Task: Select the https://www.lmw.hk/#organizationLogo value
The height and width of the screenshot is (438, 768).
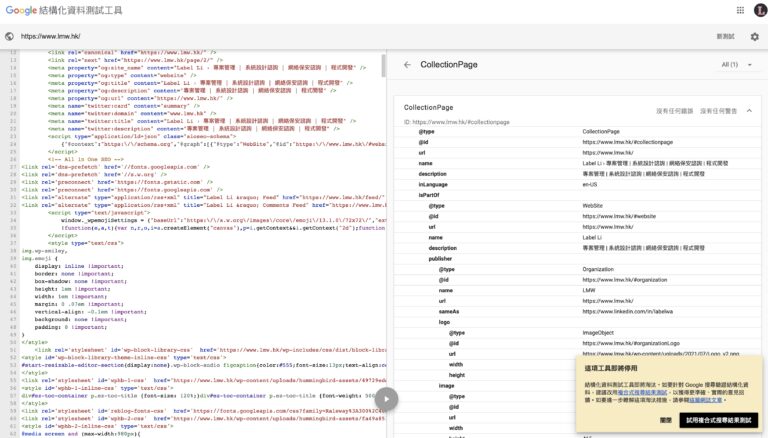Action: (631, 343)
